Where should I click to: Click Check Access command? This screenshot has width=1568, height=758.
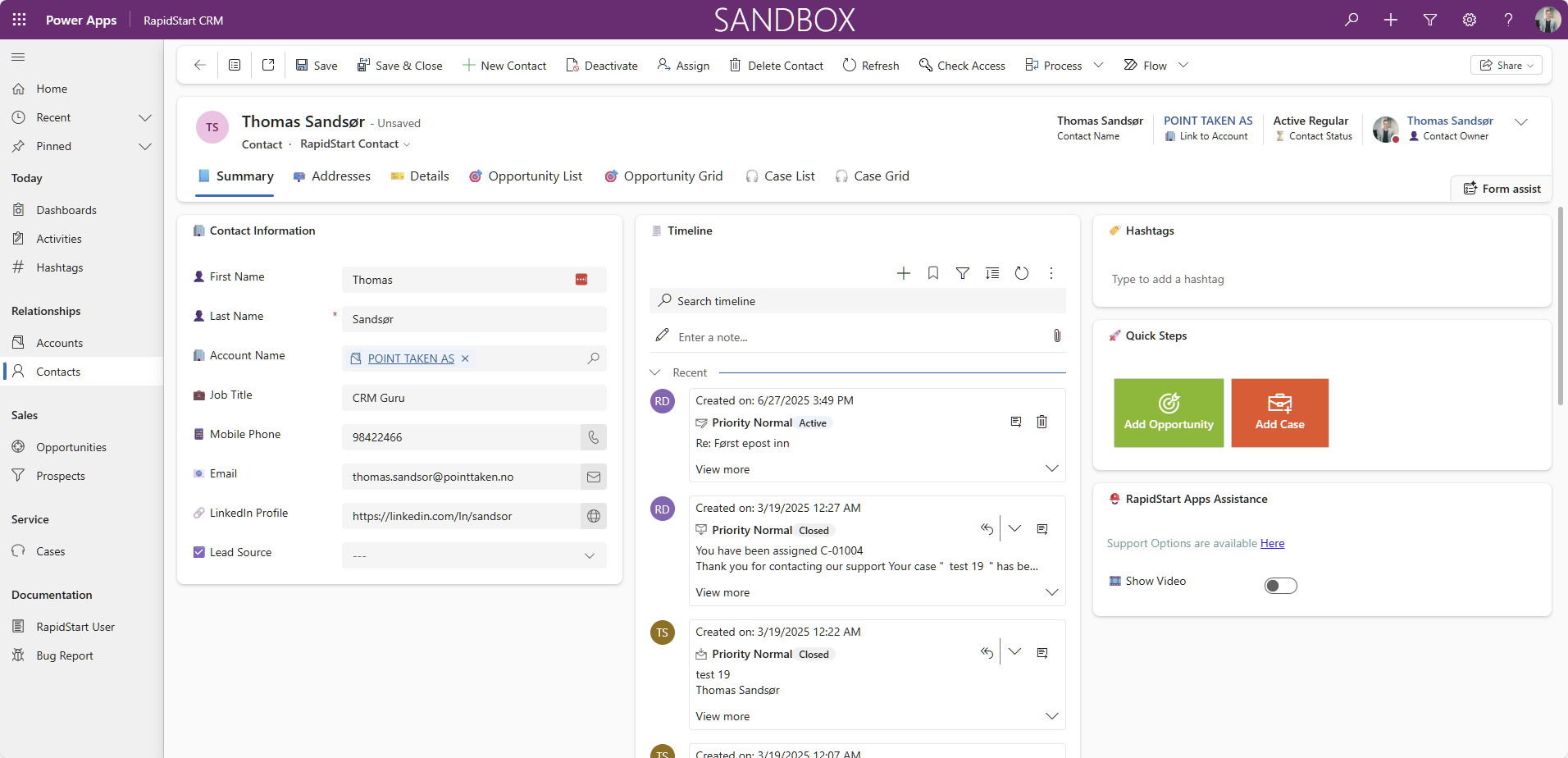[x=962, y=66]
